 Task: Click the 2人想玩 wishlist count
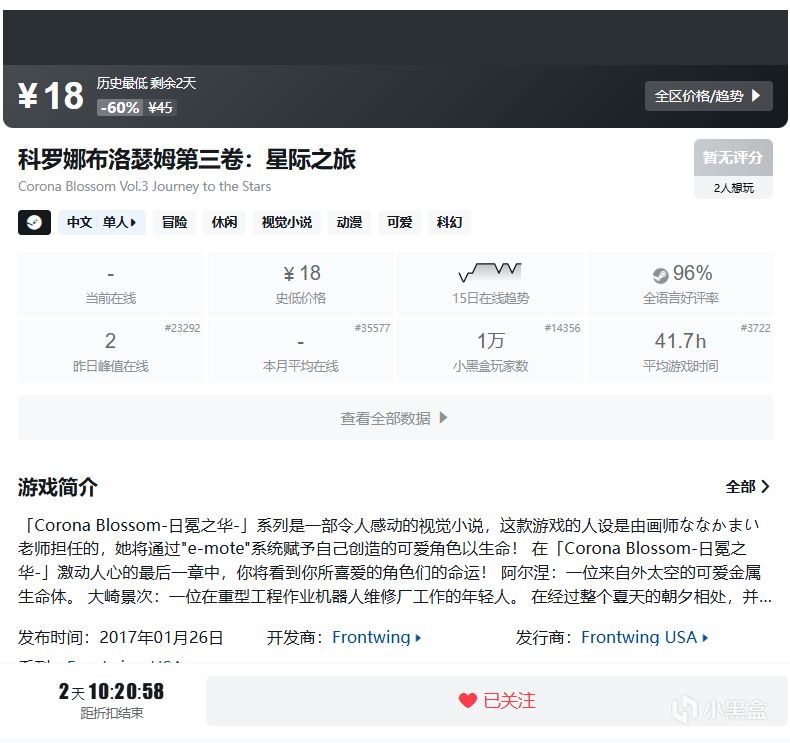[x=733, y=188]
